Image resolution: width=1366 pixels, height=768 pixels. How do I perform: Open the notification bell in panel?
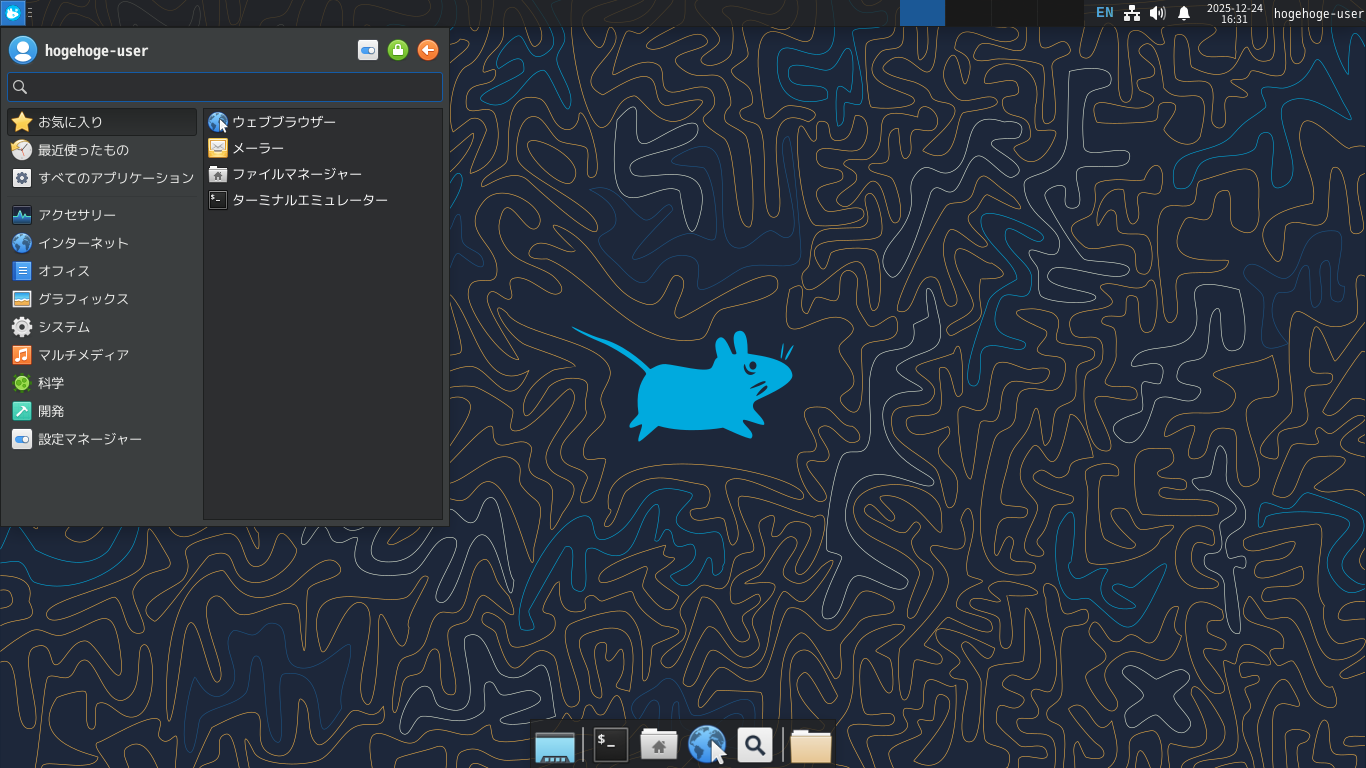pos(1184,13)
